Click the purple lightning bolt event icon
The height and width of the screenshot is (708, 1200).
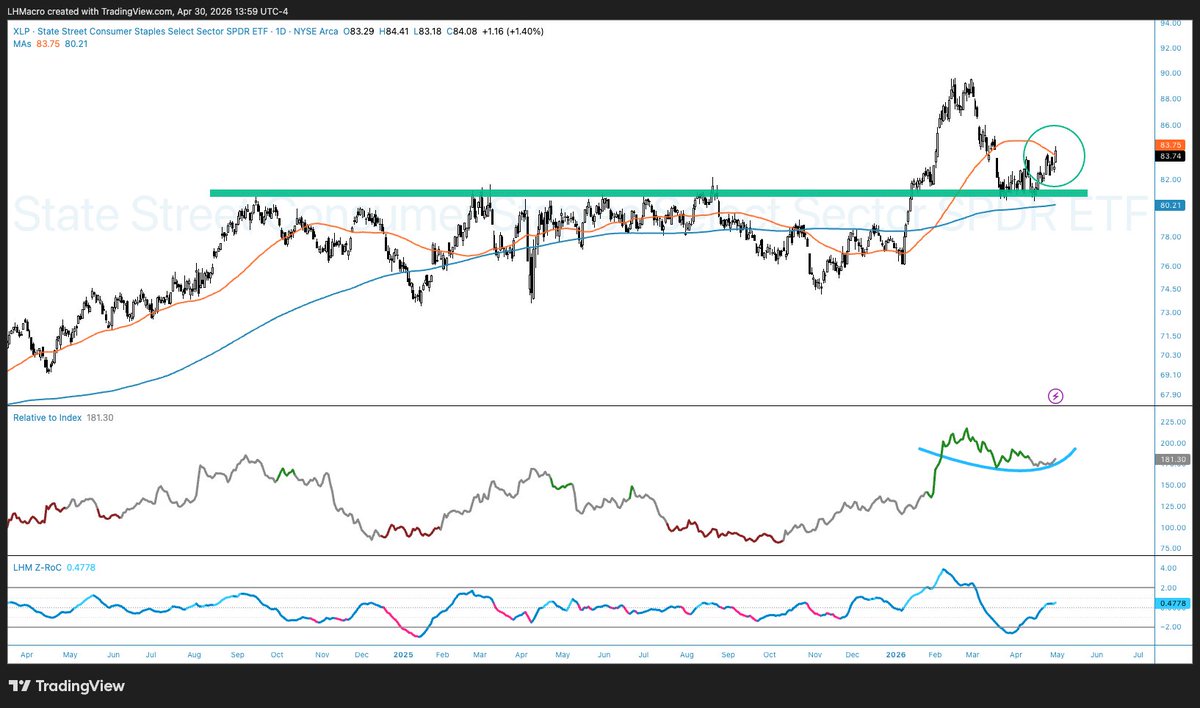pyautogui.click(x=1056, y=396)
